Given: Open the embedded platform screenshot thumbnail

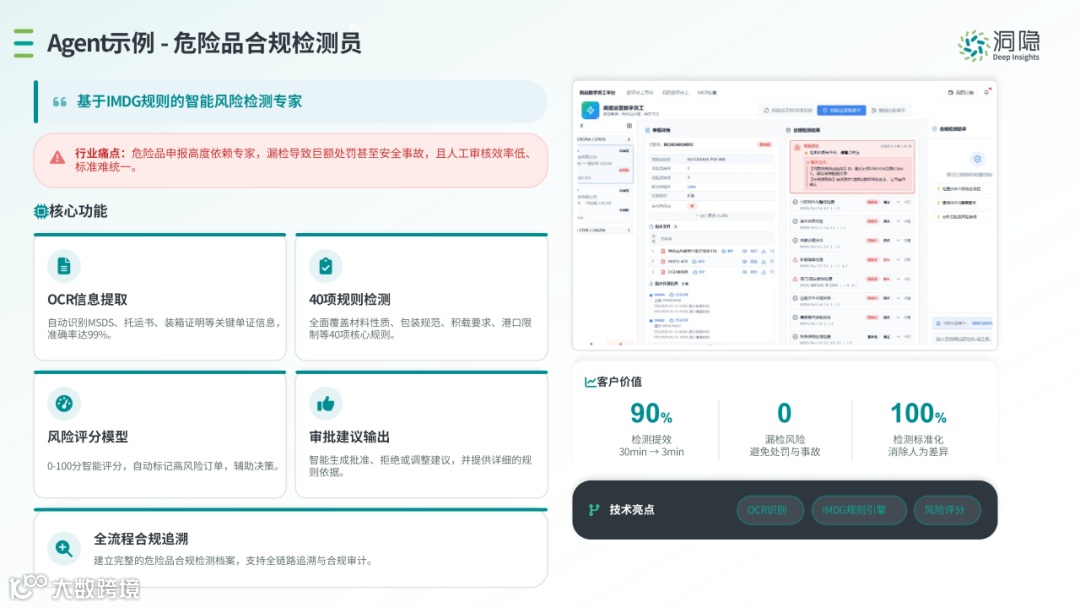Looking at the screenshot, I should pos(785,216).
